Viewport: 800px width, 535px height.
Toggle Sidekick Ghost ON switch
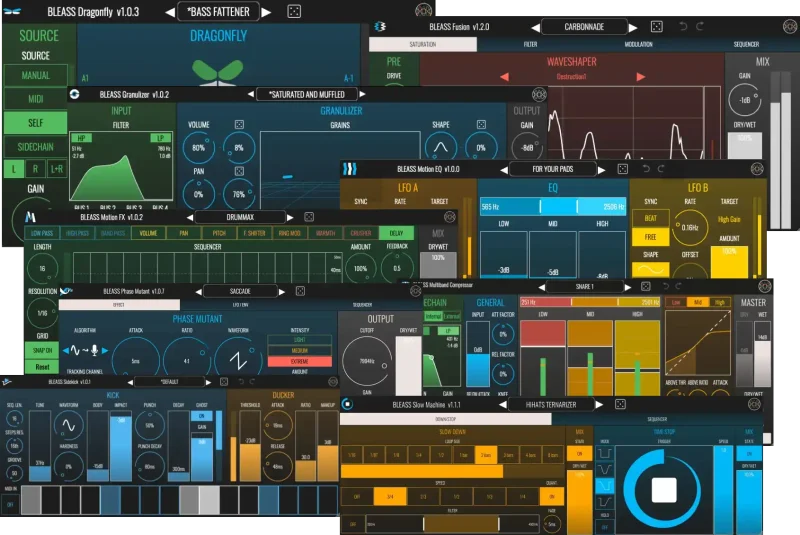[x=202, y=416]
